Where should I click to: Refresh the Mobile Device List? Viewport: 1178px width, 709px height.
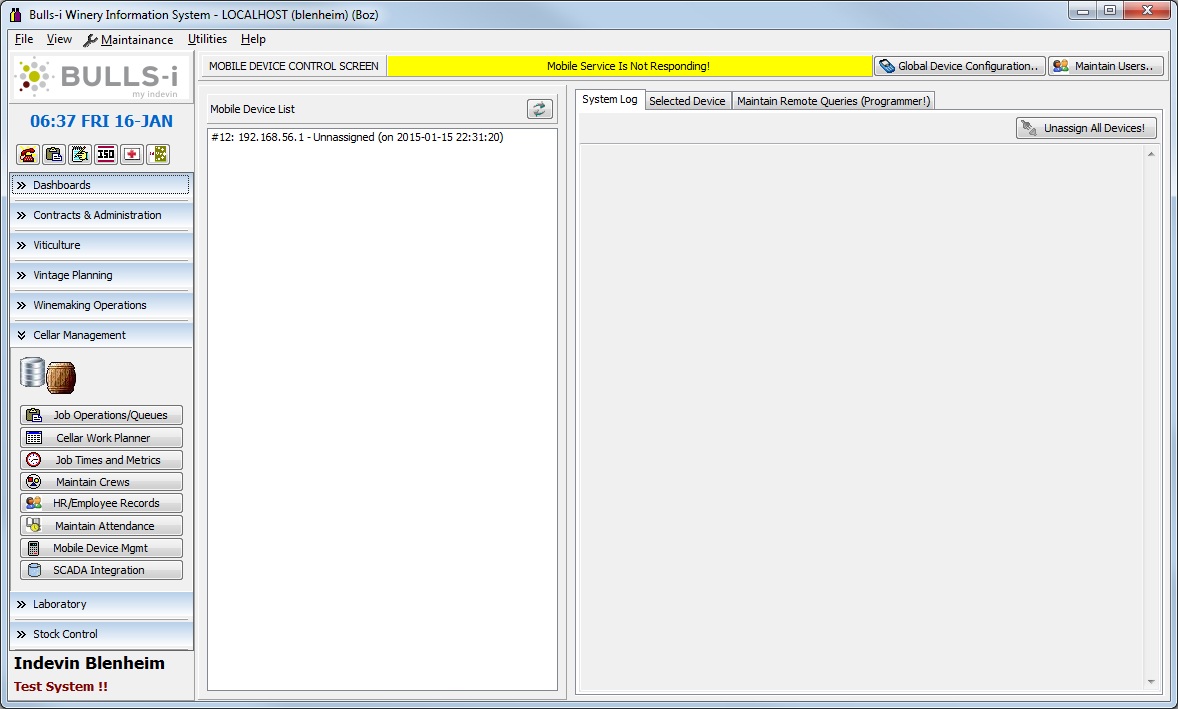(x=539, y=110)
